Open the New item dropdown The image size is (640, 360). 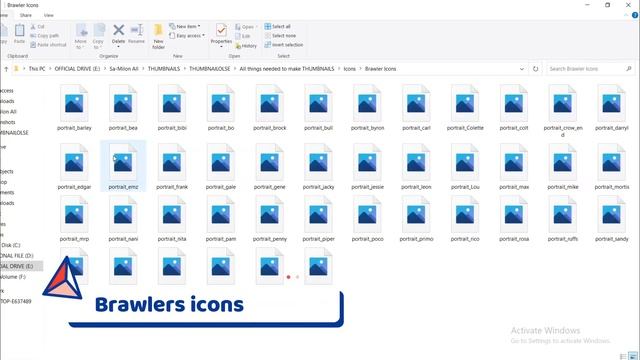coord(184,26)
